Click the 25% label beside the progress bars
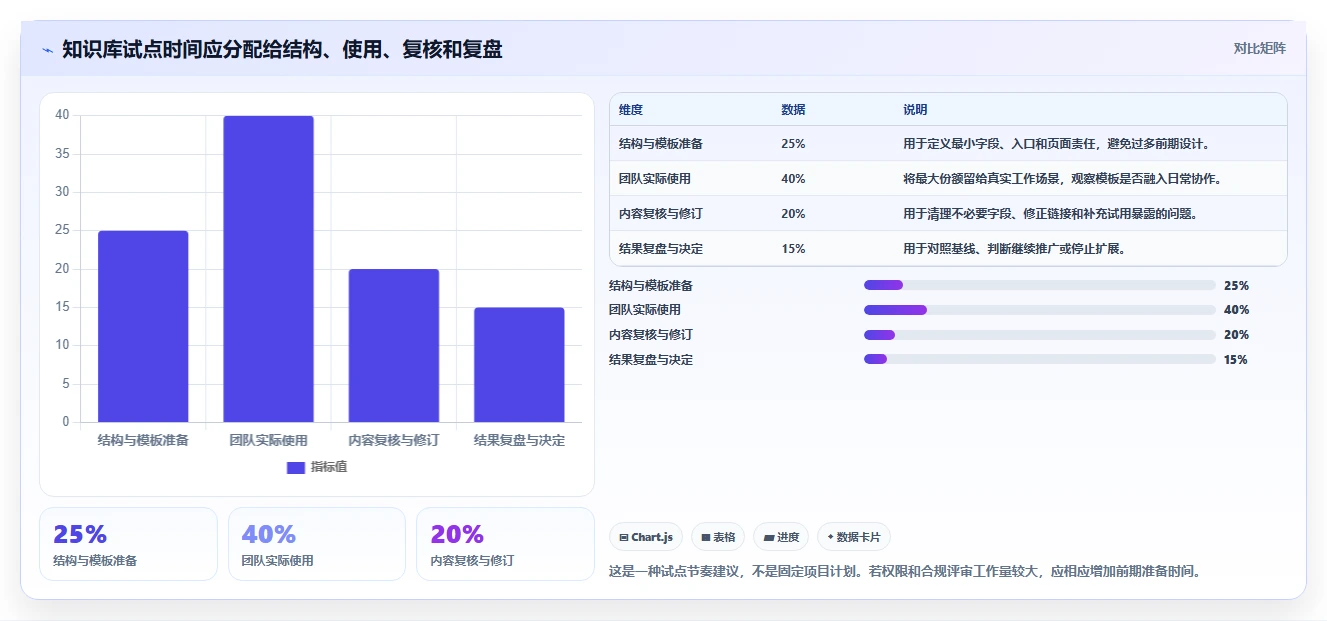This screenshot has width=1327, height=621. click(1236, 285)
